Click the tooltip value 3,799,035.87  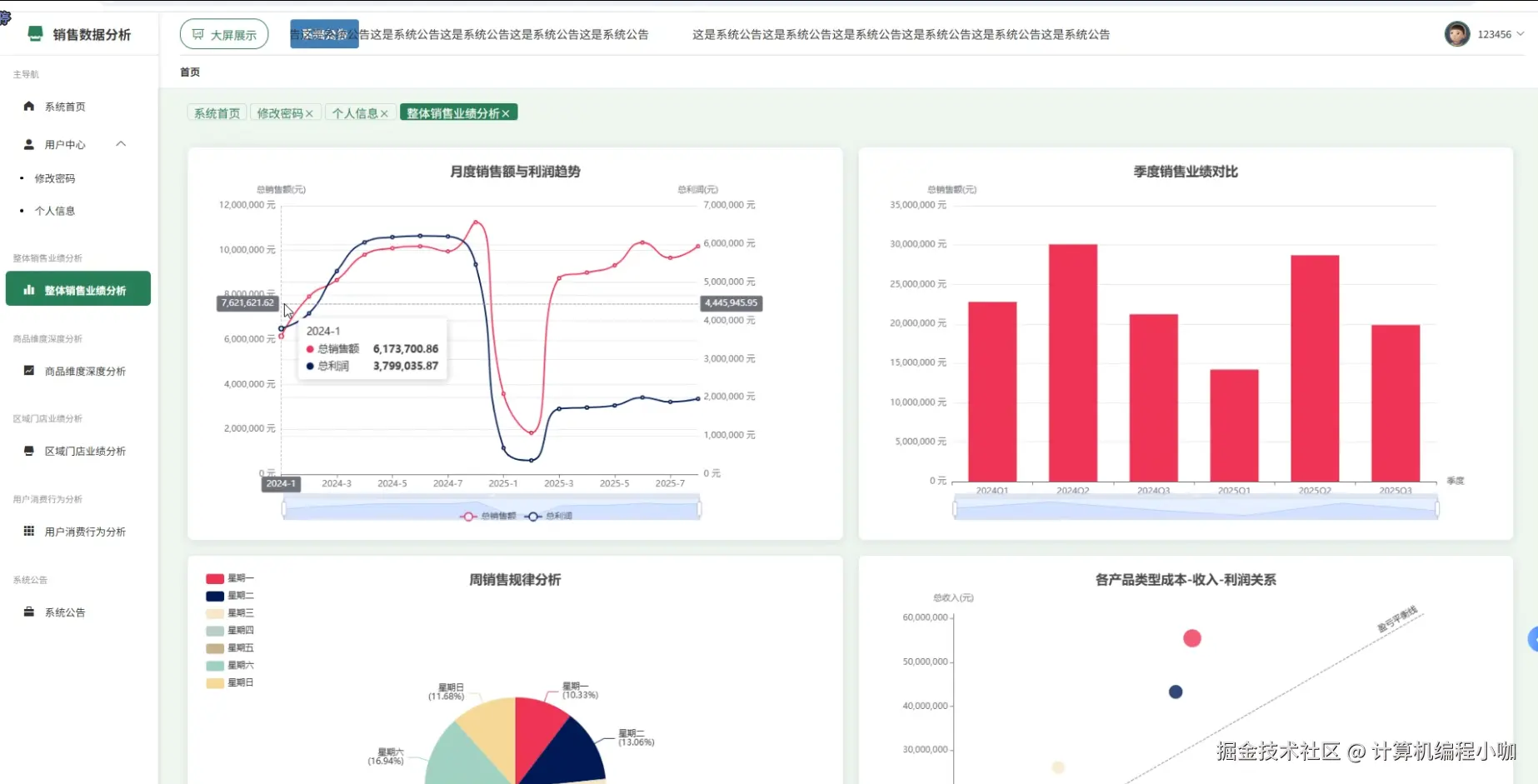[406, 366]
